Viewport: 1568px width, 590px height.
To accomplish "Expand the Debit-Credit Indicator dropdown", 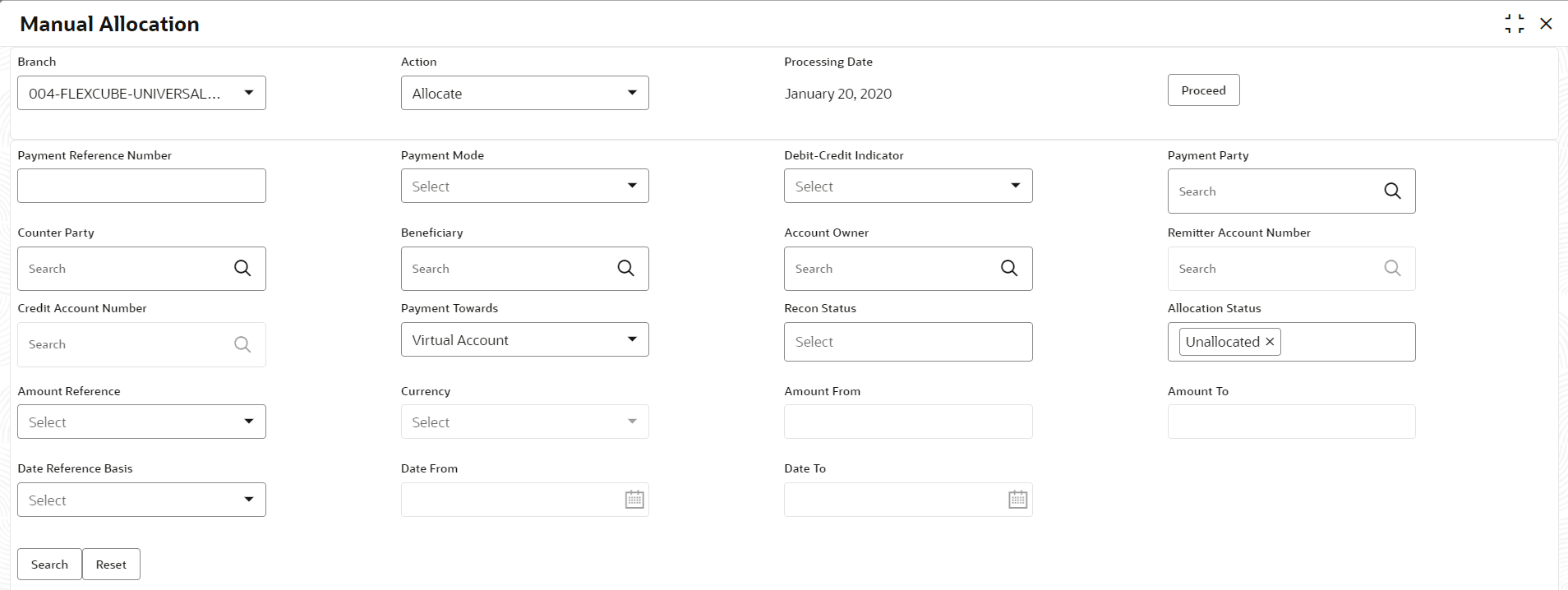I will point(1015,186).
